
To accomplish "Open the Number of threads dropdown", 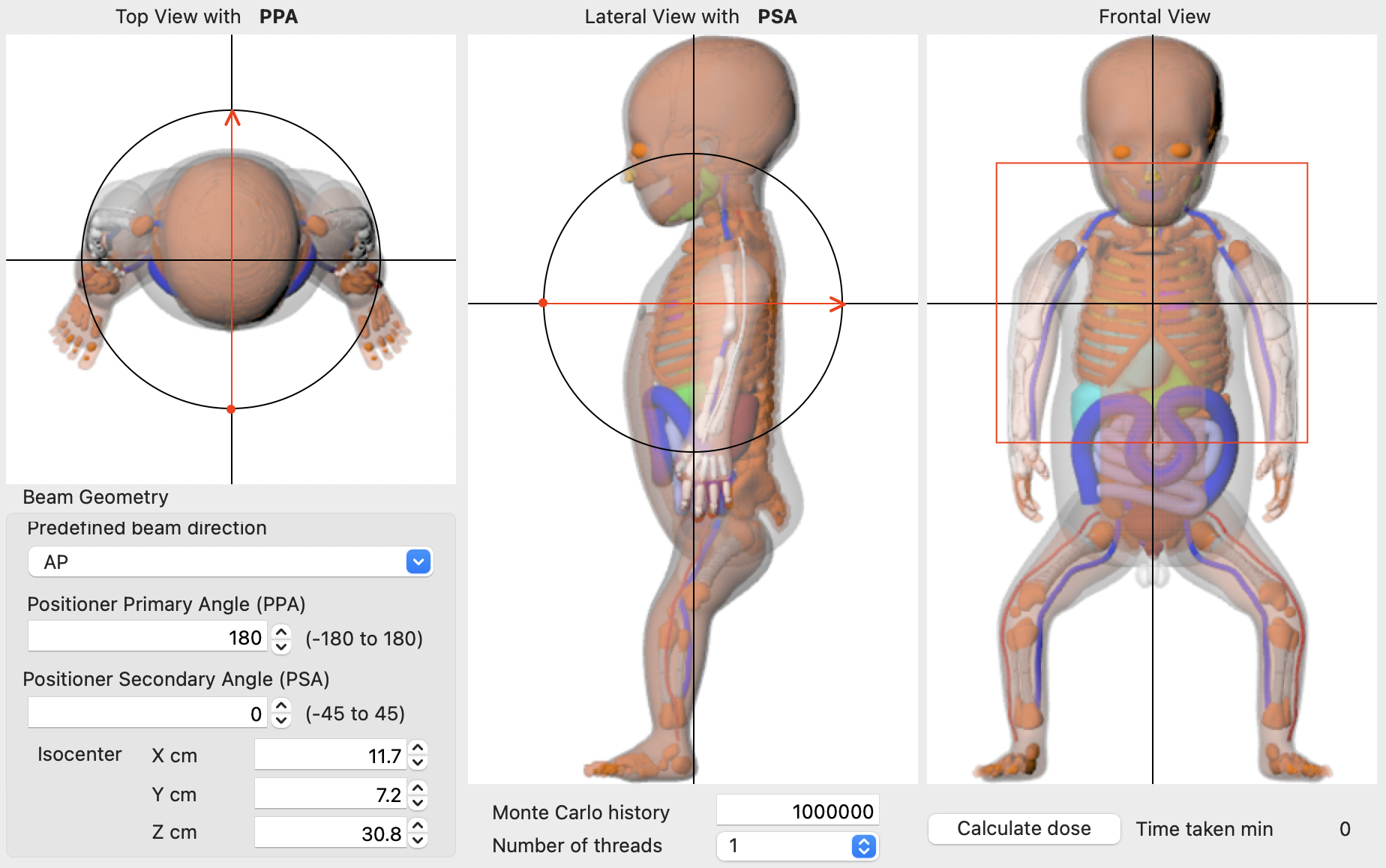I will coord(798,846).
